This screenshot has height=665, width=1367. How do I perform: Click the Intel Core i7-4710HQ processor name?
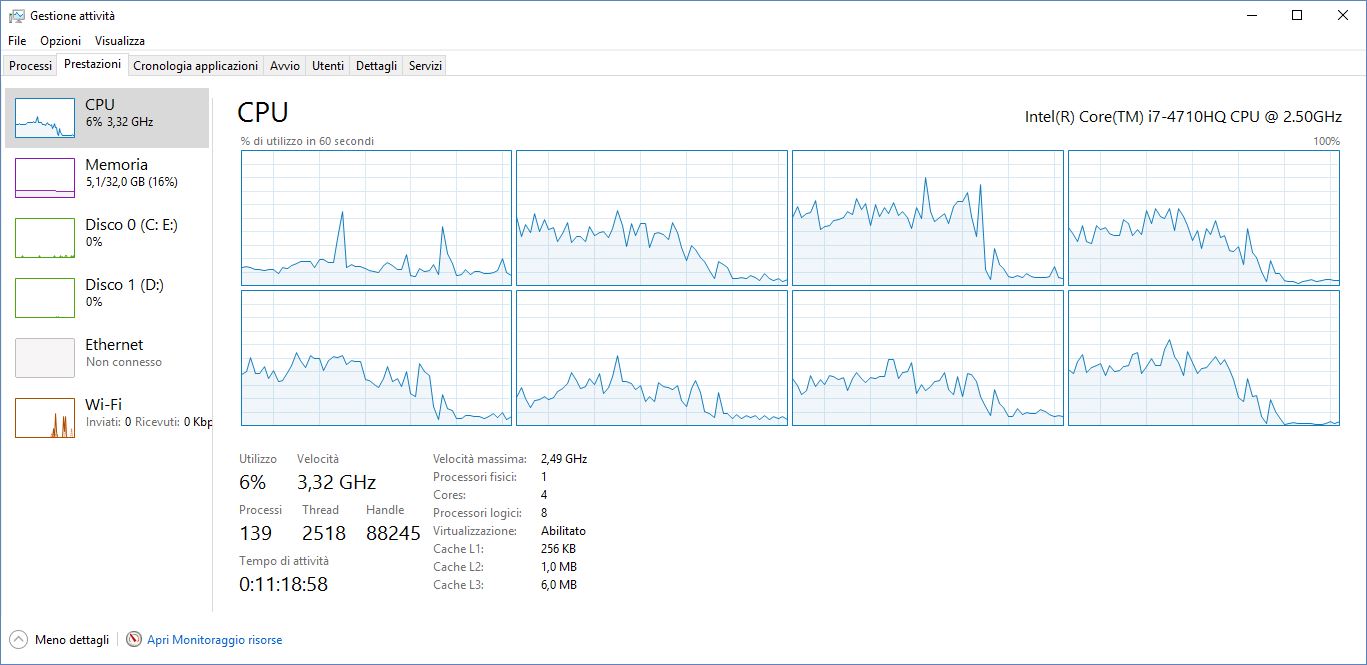click(x=1183, y=117)
